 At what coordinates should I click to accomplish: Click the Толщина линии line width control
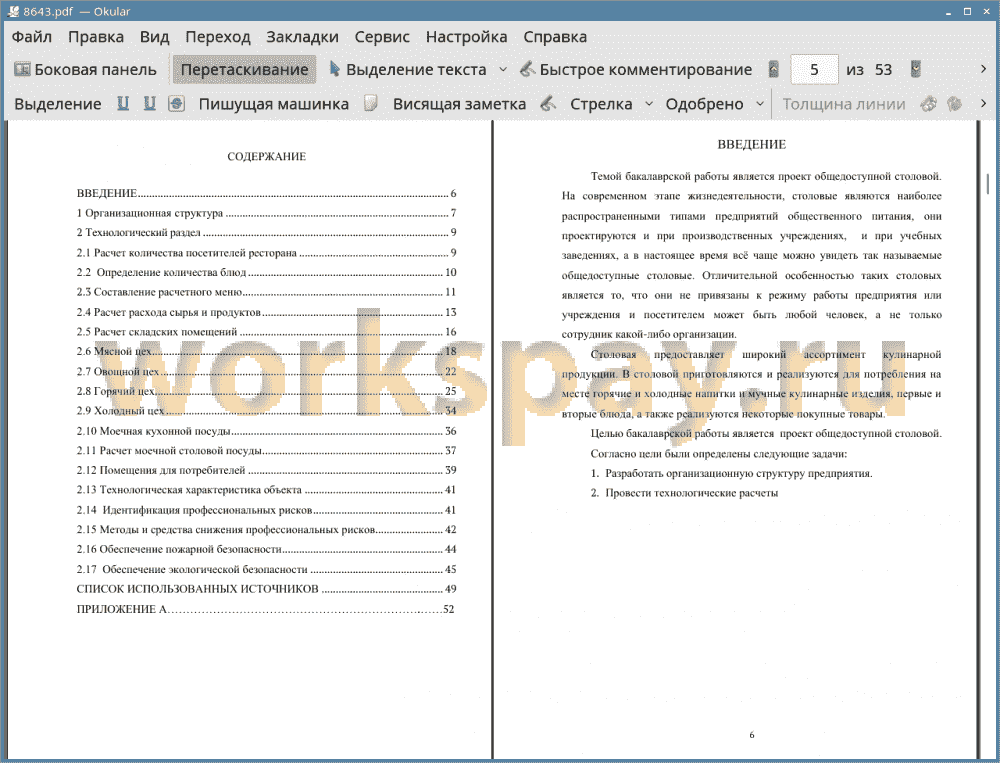click(843, 104)
